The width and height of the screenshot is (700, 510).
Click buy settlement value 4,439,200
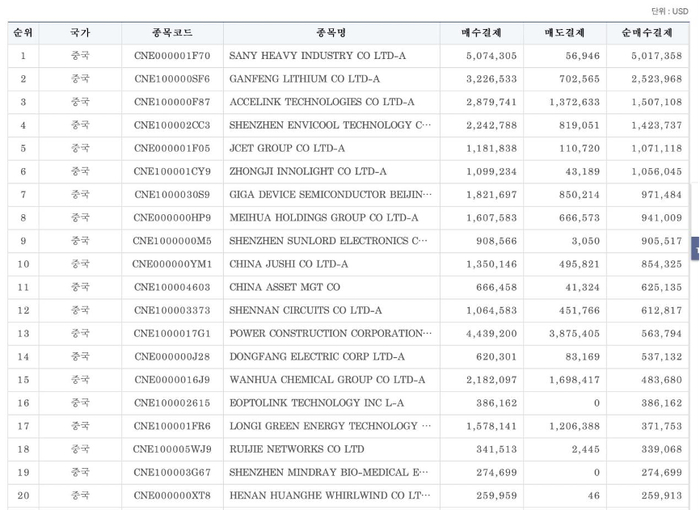click(x=492, y=334)
